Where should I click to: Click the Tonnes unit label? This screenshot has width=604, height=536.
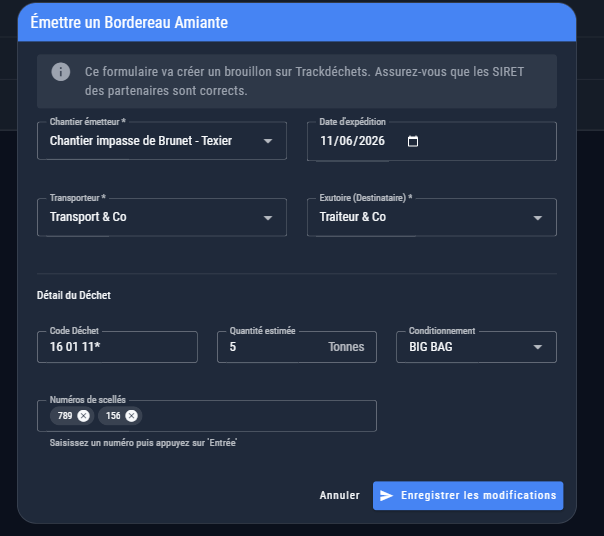[x=346, y=347]
